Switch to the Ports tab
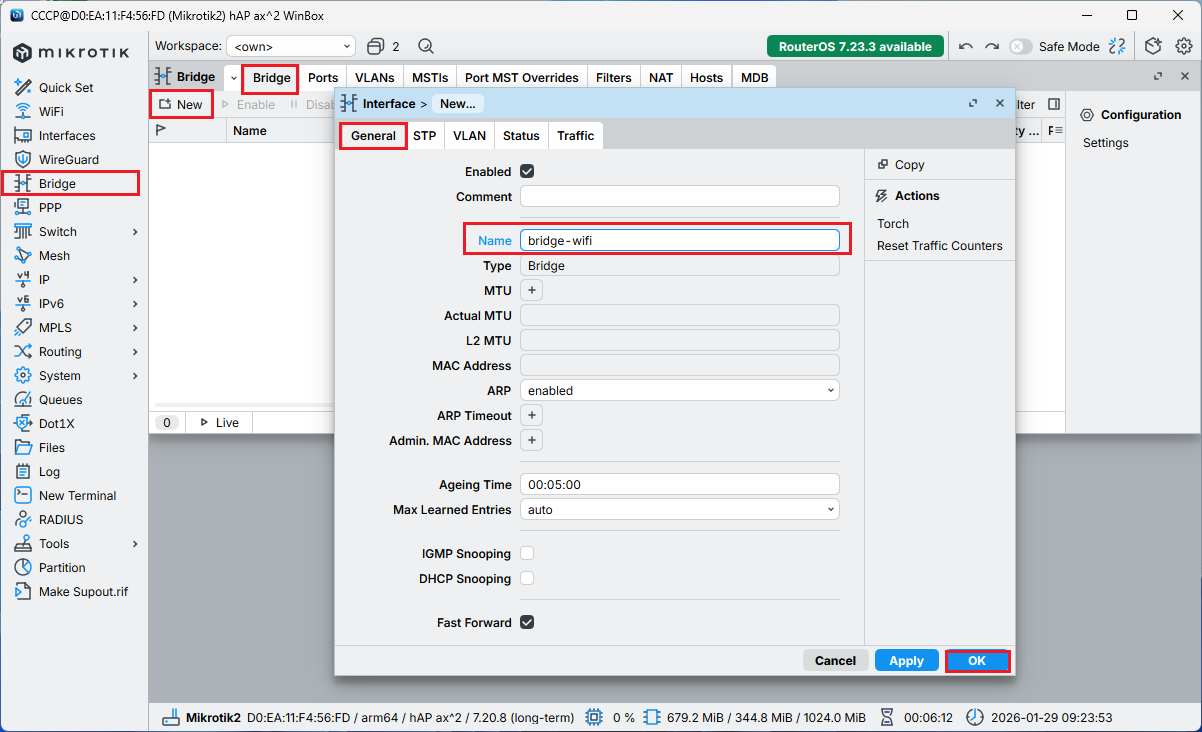The width and height of the screenshot is (1202, 732). [323, 78]
